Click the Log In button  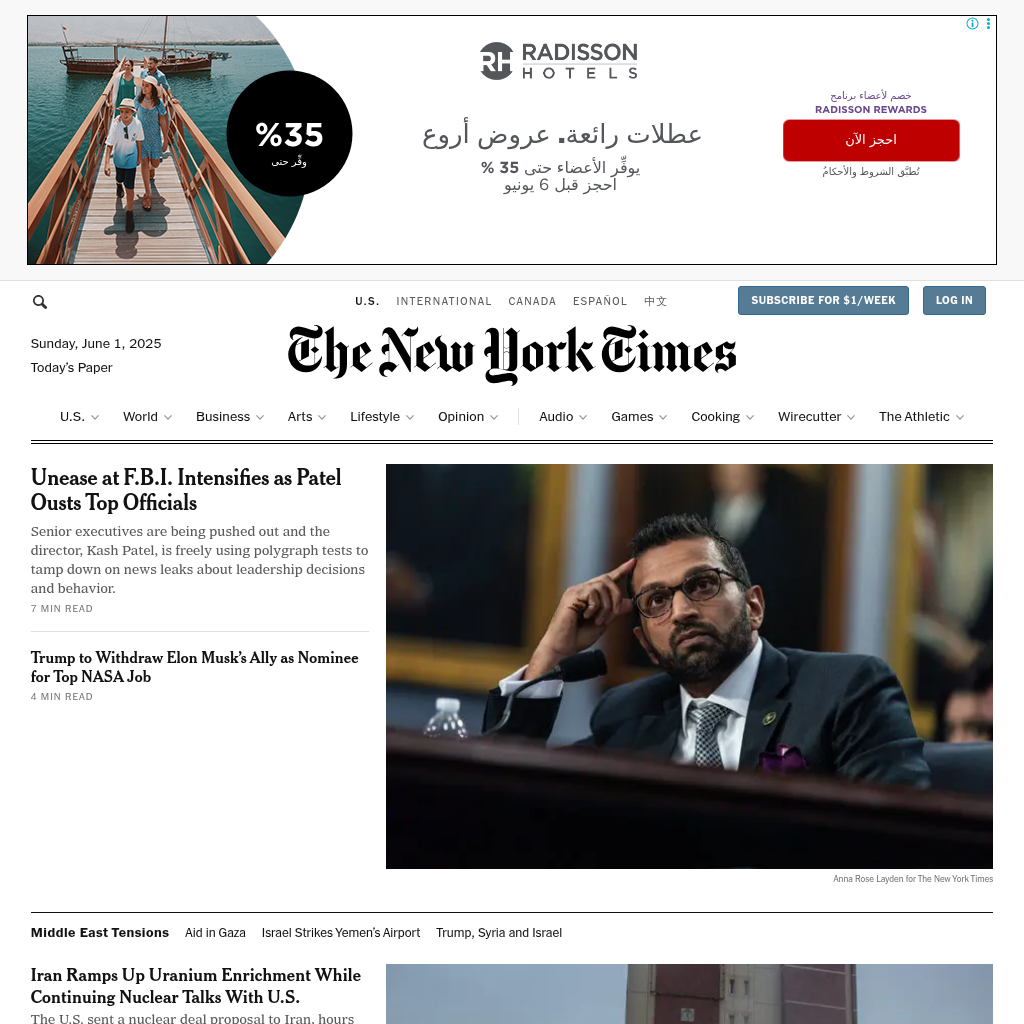pyautogui.click(x=954, y=300)
